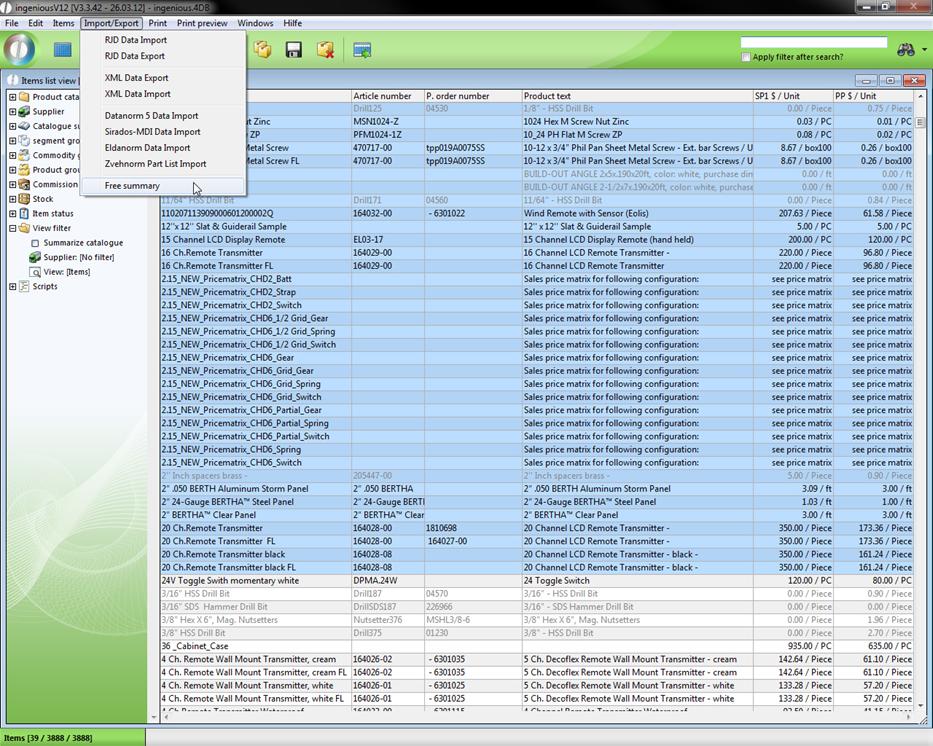Select XML Data Export menu entry
This screenshot has width=933, height=746.
[x=136, y=78]
